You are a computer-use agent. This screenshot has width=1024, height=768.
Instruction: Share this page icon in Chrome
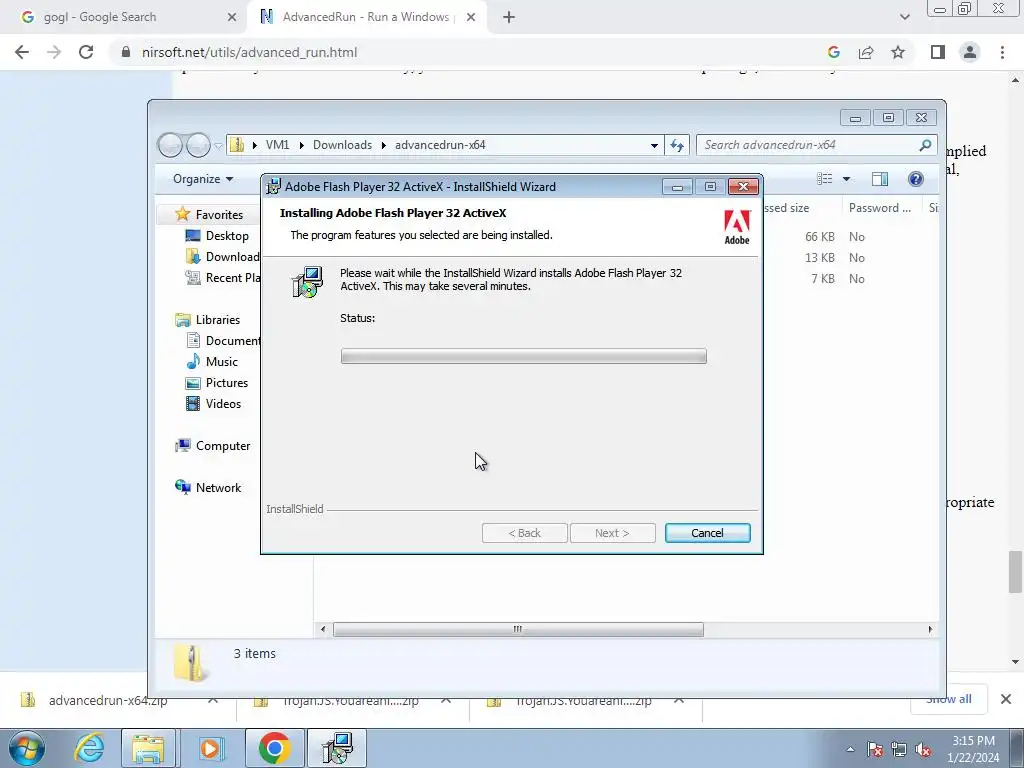[866, 52]
